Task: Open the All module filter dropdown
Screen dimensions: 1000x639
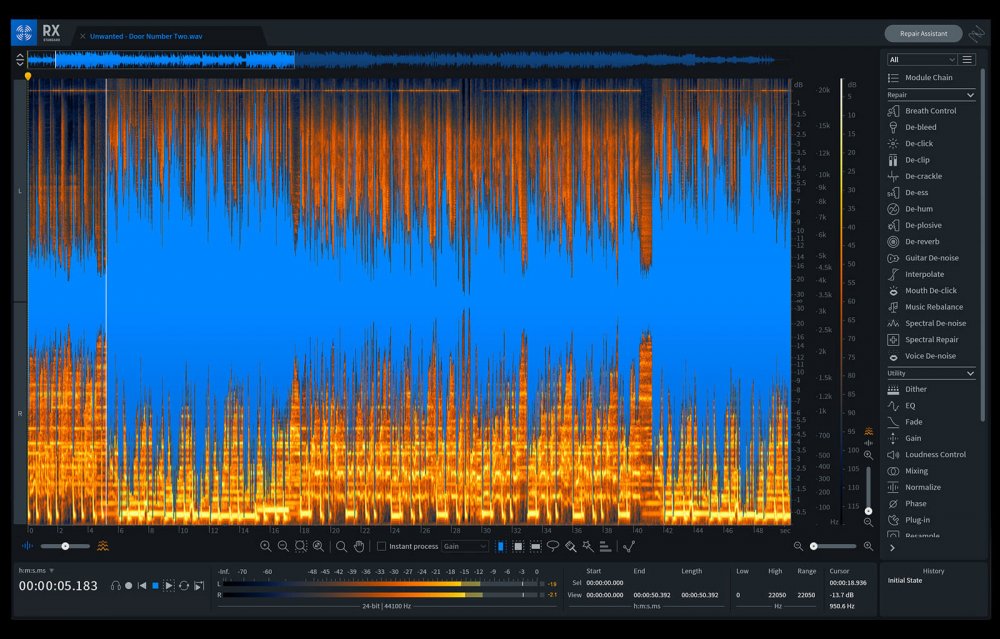Action: point(922,59)
